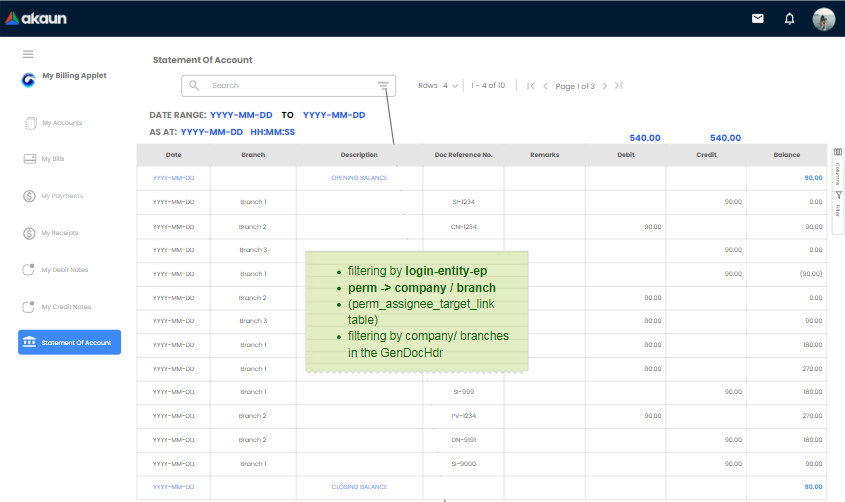
Task: Toggle the hamburger sidebar menu
Action: 28,54
